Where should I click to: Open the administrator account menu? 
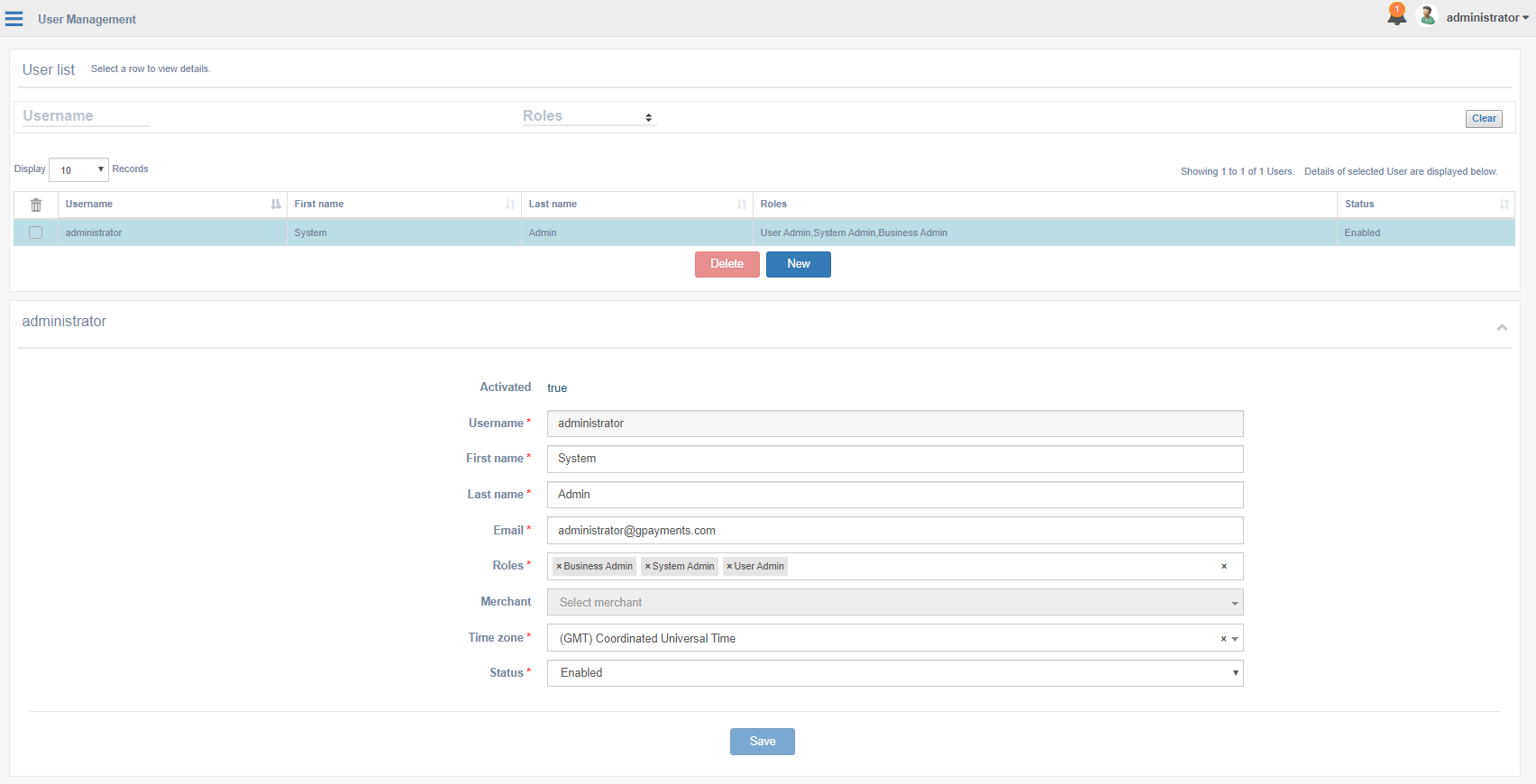coord(1486,18)
